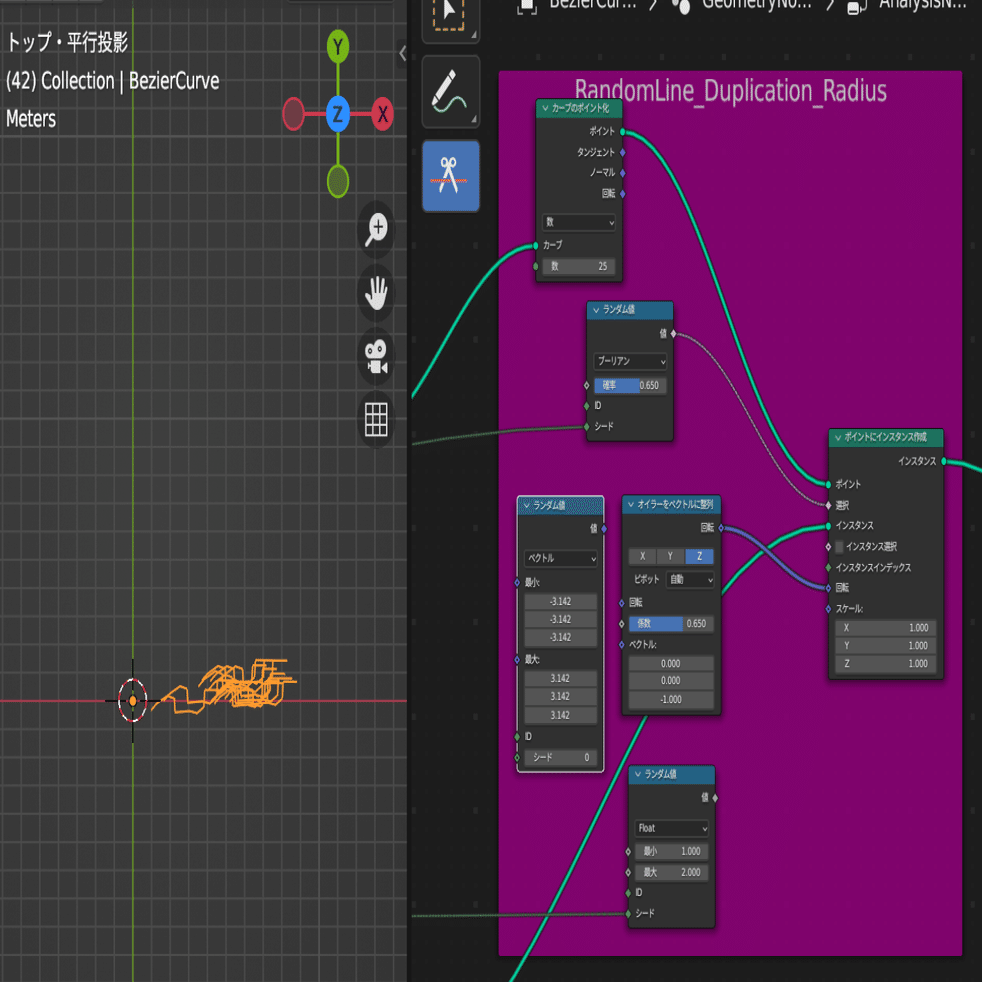982x982 pixels.
Task: Click the インスタンスインデックス input socket
Action: pyautogui.click(x=829, y=567)
